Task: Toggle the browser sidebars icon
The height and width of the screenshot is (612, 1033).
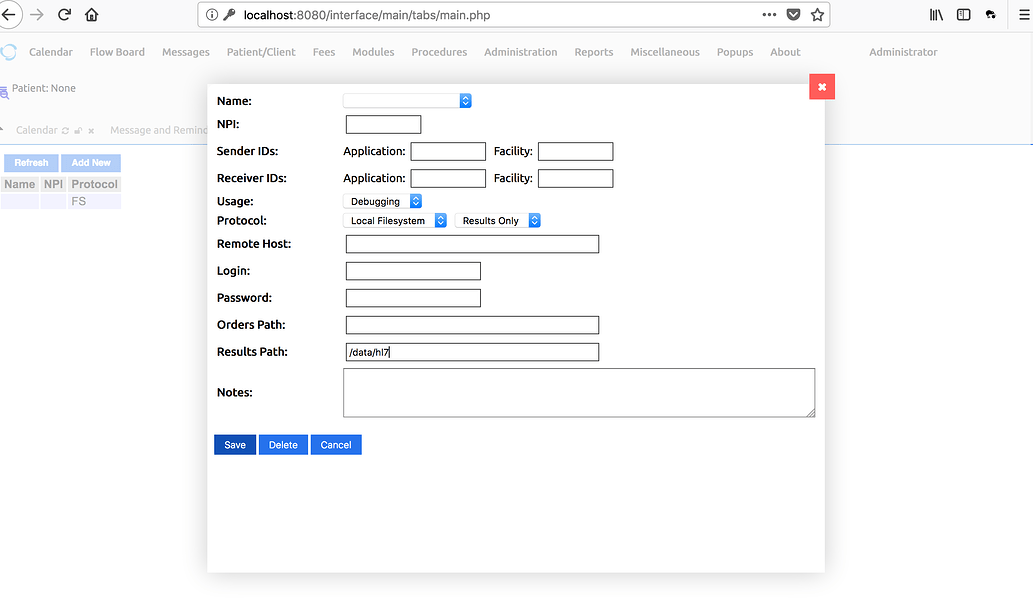Action: (963, 14)
